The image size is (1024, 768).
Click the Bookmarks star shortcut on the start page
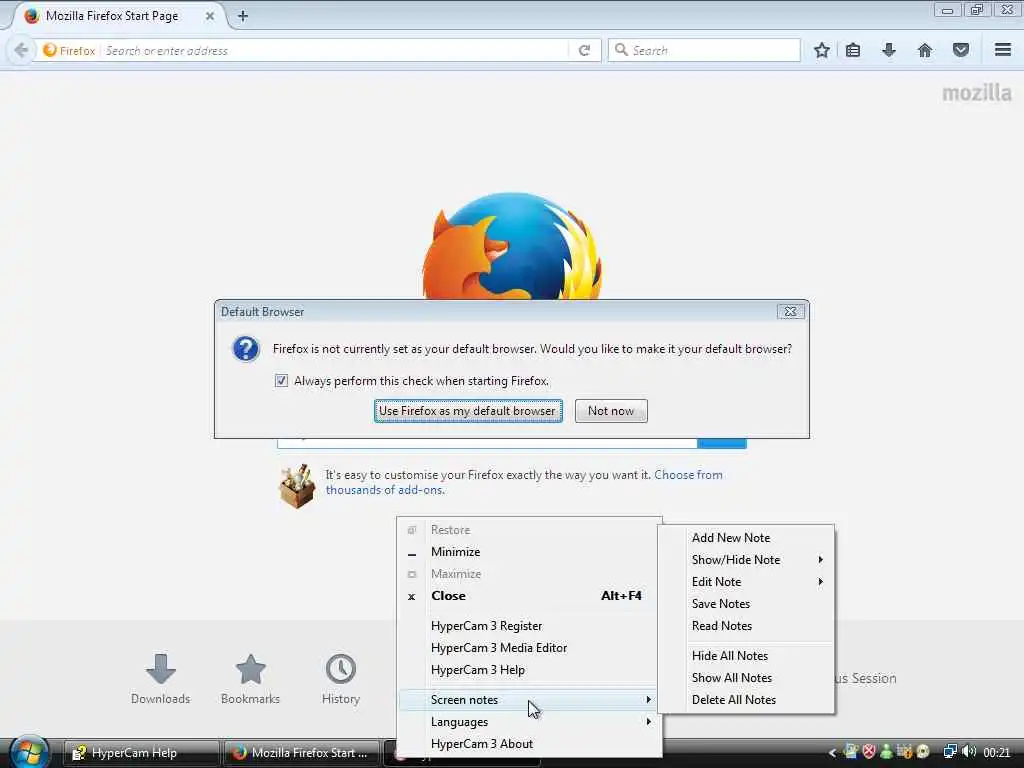tap(250, 679)
